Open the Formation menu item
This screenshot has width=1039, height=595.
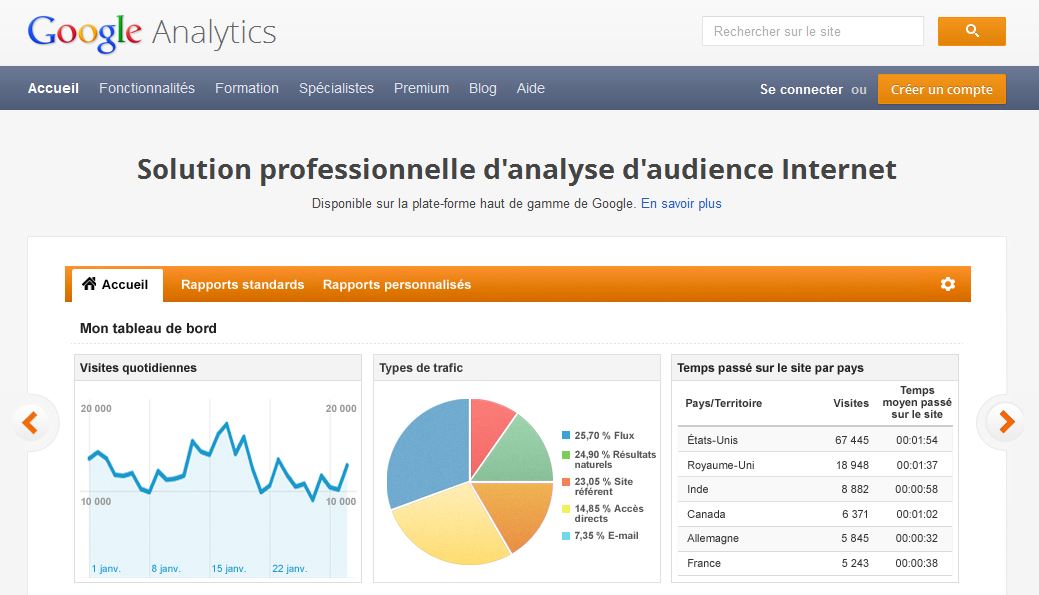pyautogui.click(x=246, y=88)
